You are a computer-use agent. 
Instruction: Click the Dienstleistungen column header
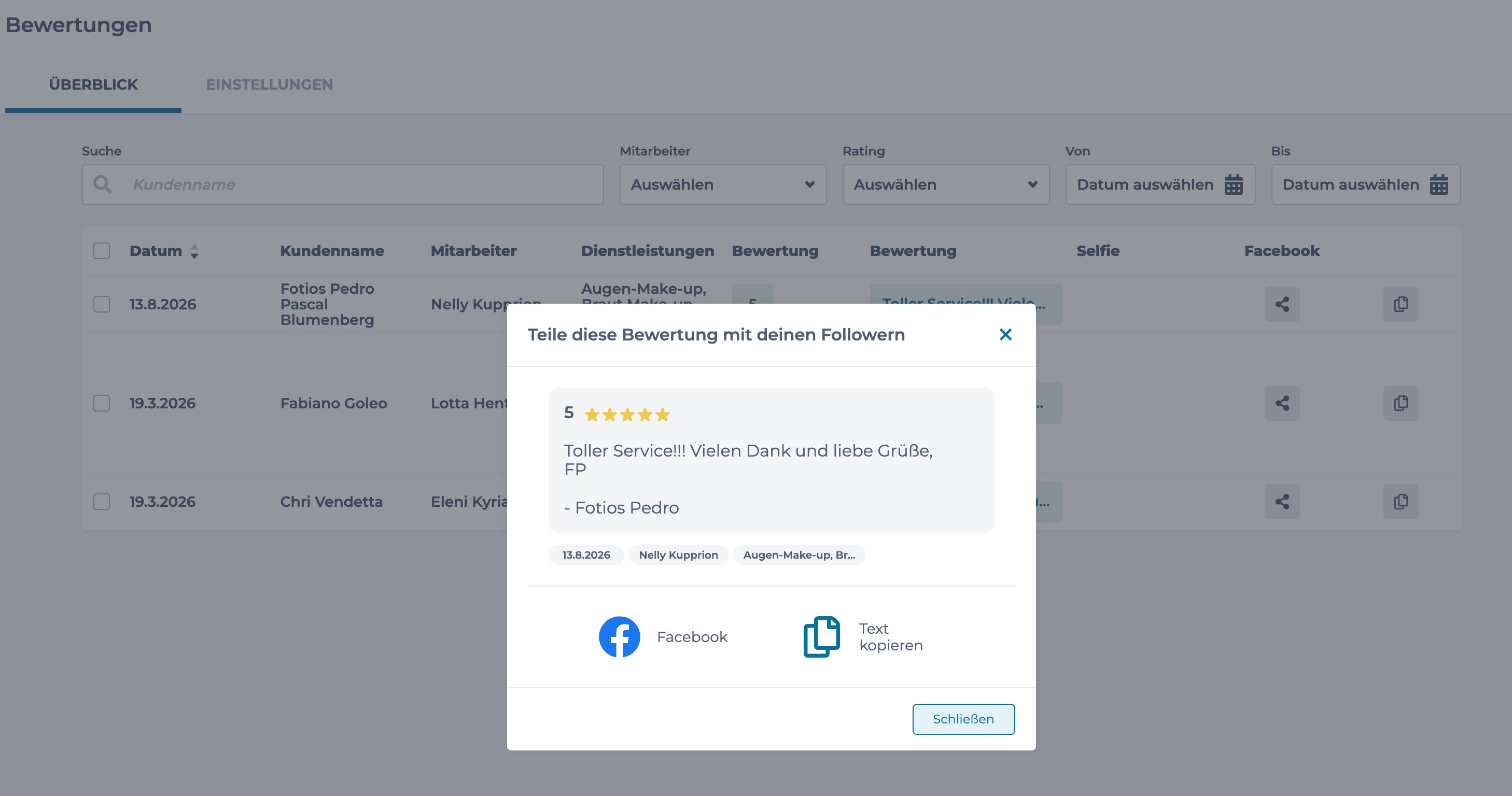coord(648,251)
